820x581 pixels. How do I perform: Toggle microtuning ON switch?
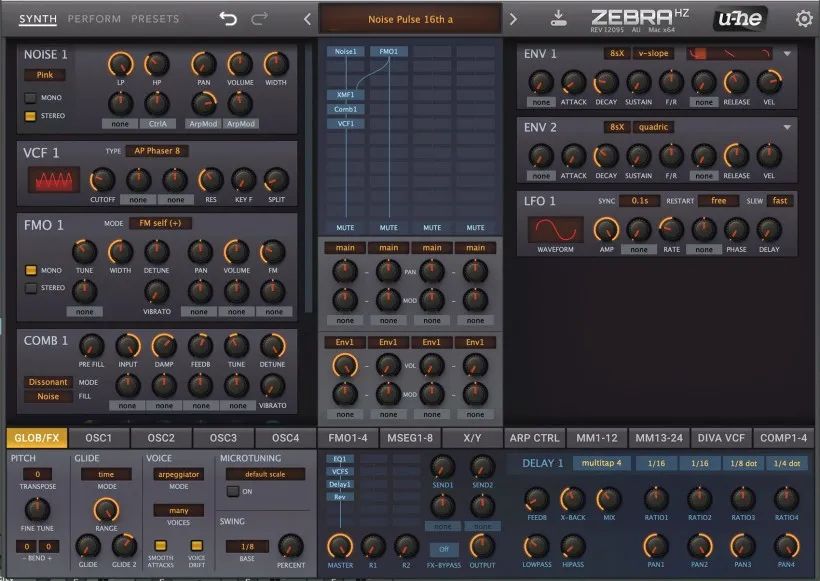pyautogui.click(x=233, y=492)
